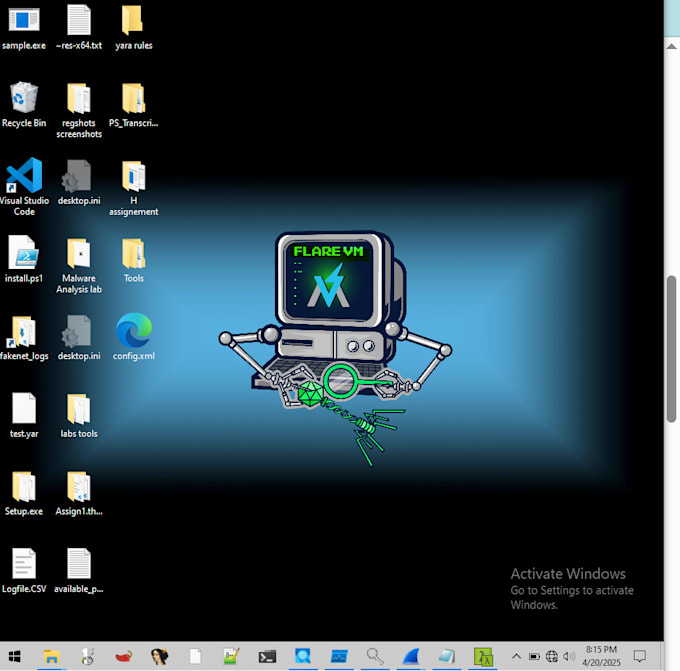
Task: Open the blue shark fin taskbar app
Action: (411, 657)
